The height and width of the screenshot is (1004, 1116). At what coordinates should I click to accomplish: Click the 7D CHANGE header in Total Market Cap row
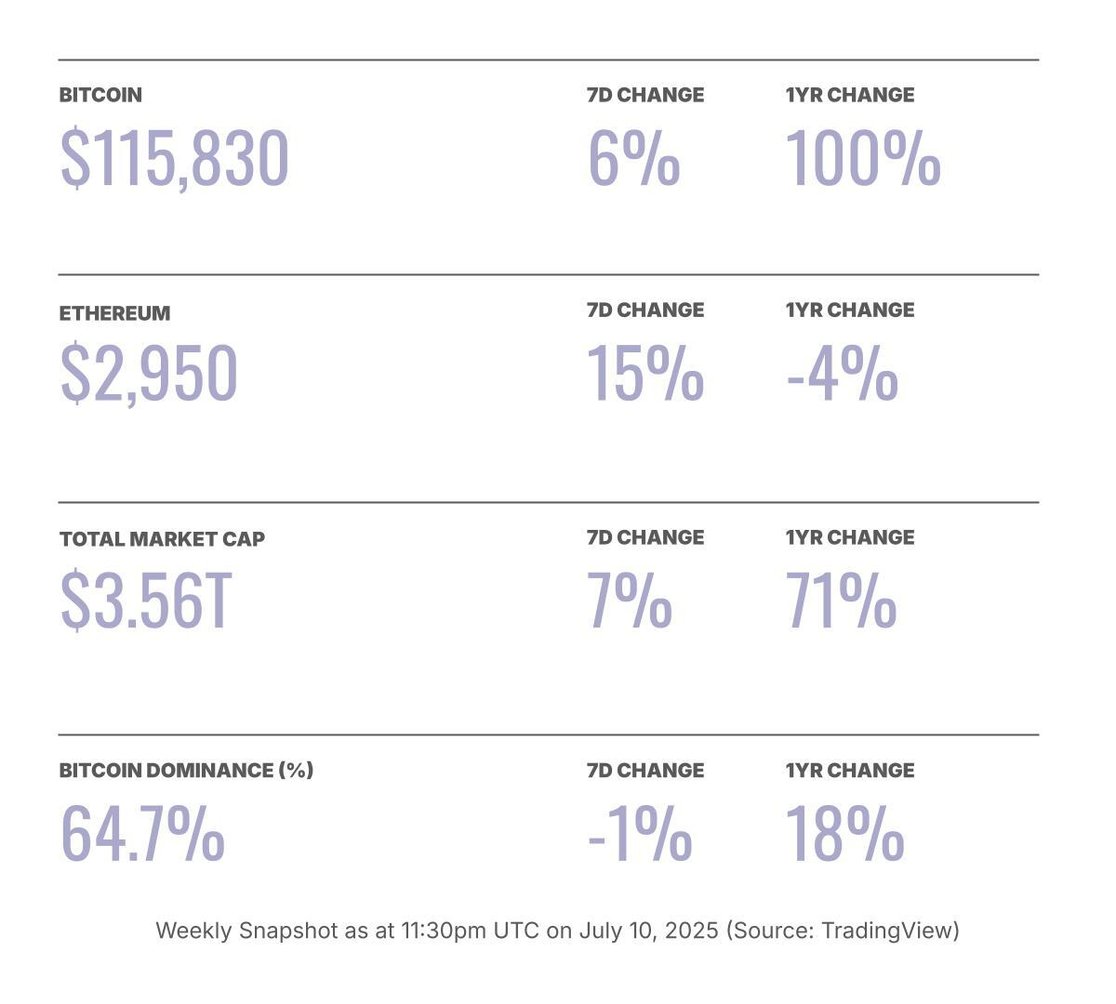645,538
